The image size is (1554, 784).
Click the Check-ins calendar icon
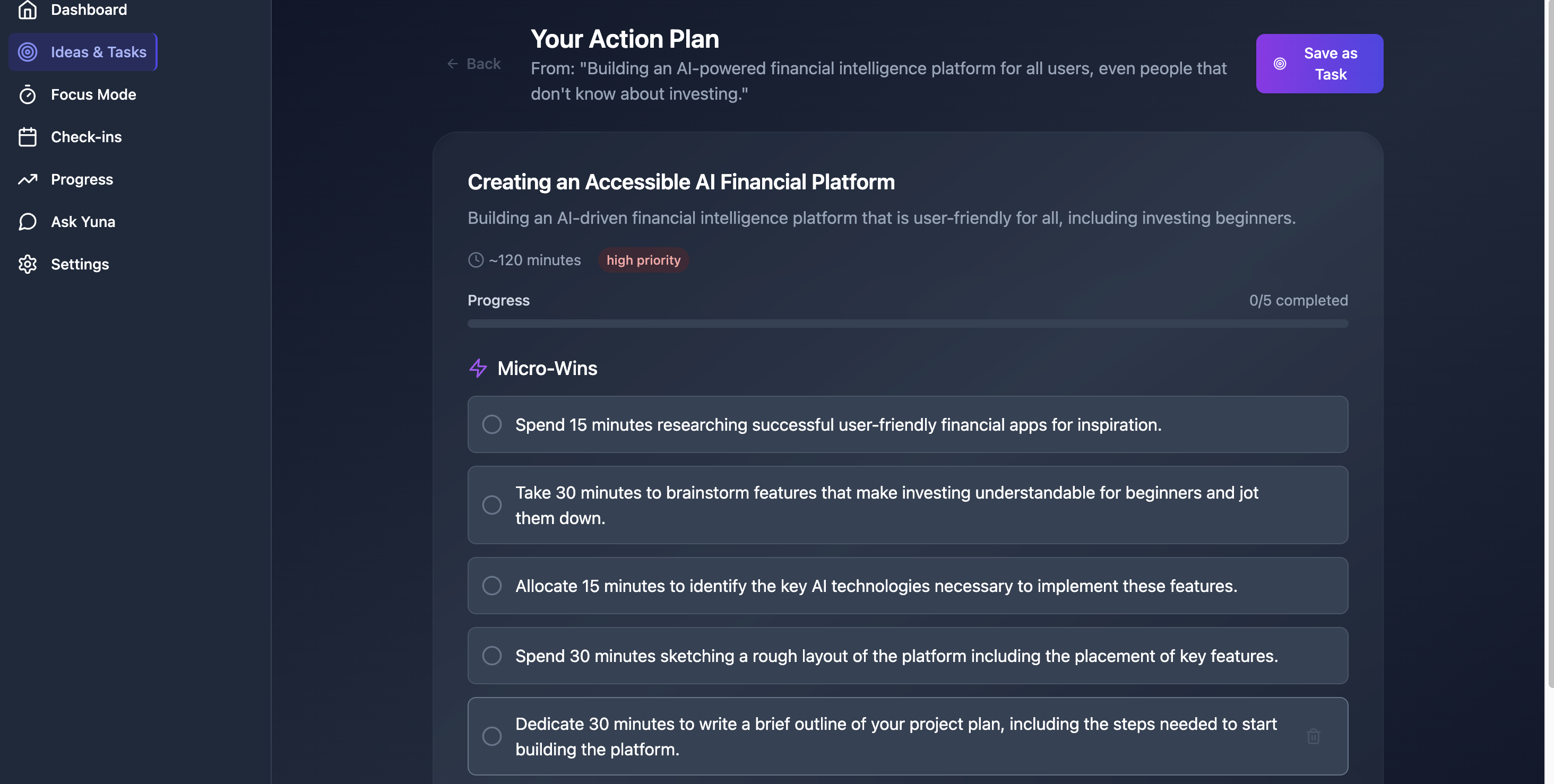[x=27, y=137]
